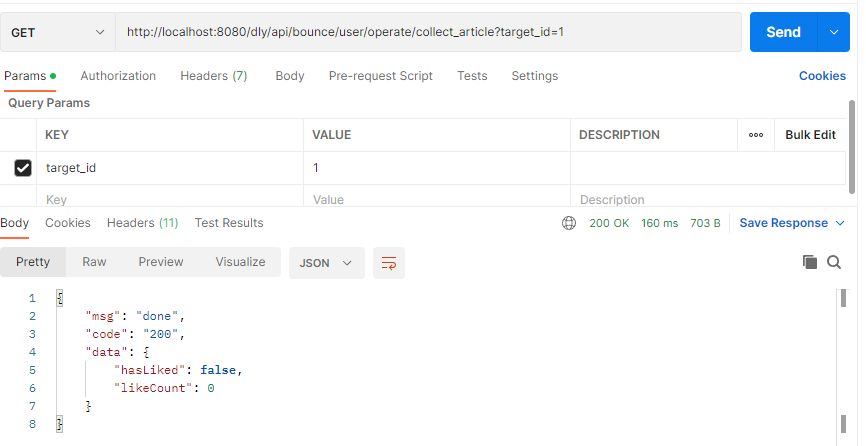Open search in response body
866x446 pixels.
point(834,262)
